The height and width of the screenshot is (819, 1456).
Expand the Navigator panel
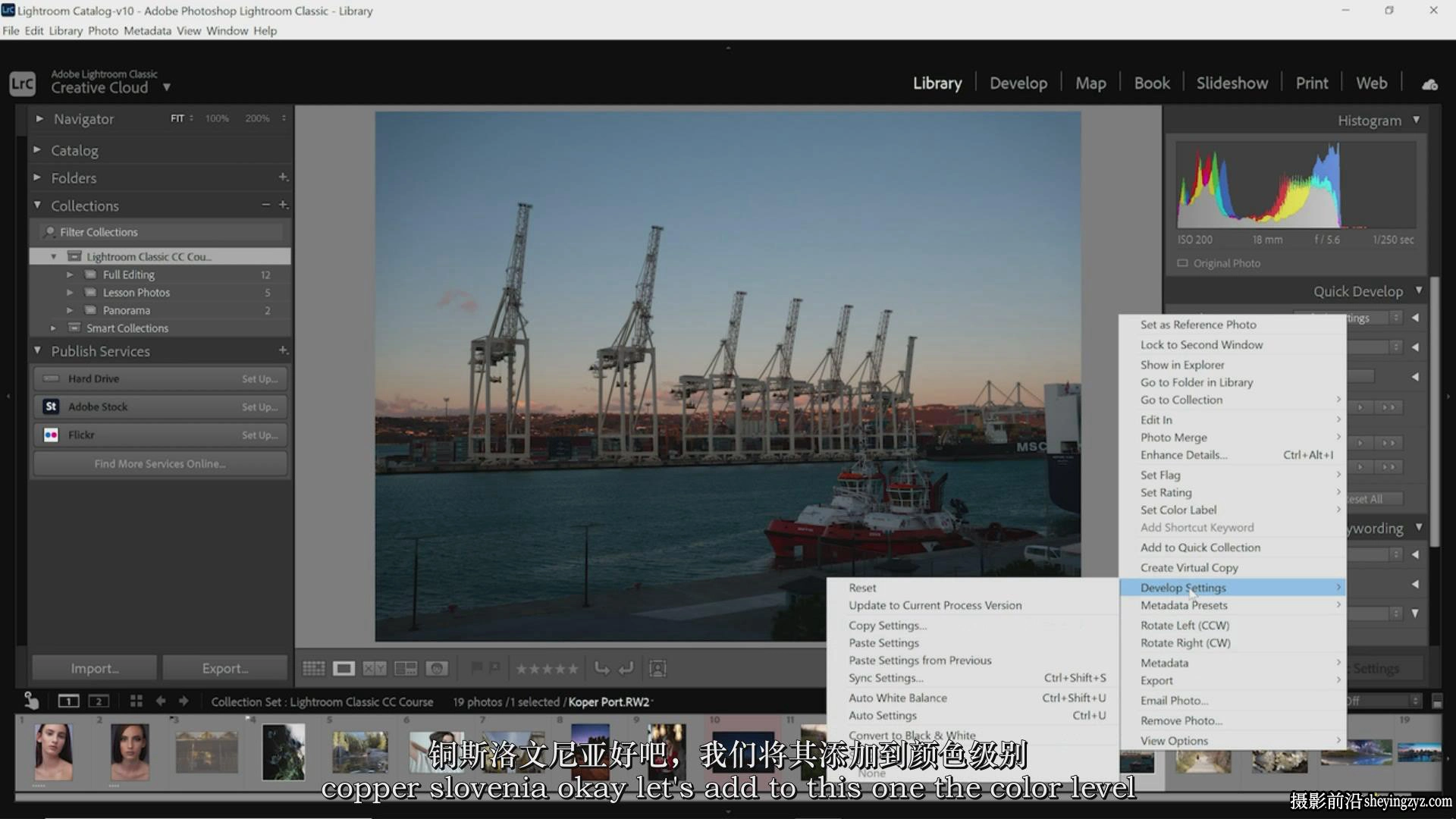click(x=39, y=118)
